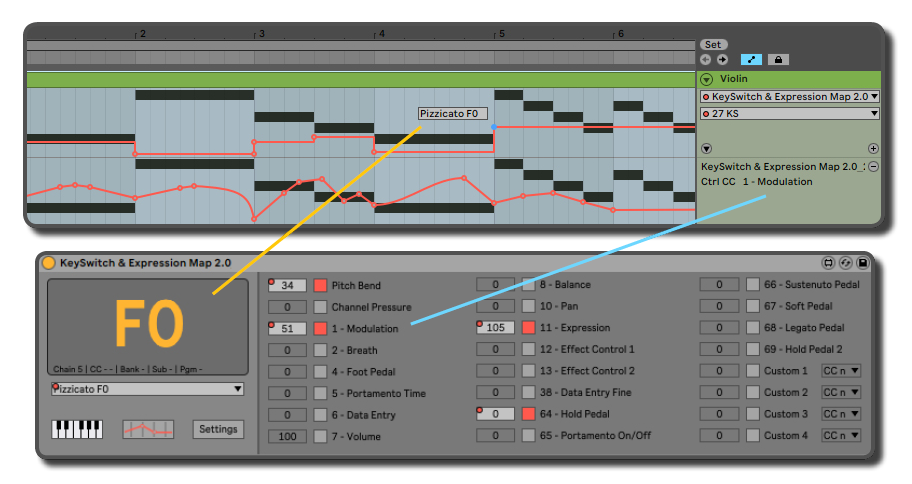Toggle Pitch Bend enable box

[320, 286]
